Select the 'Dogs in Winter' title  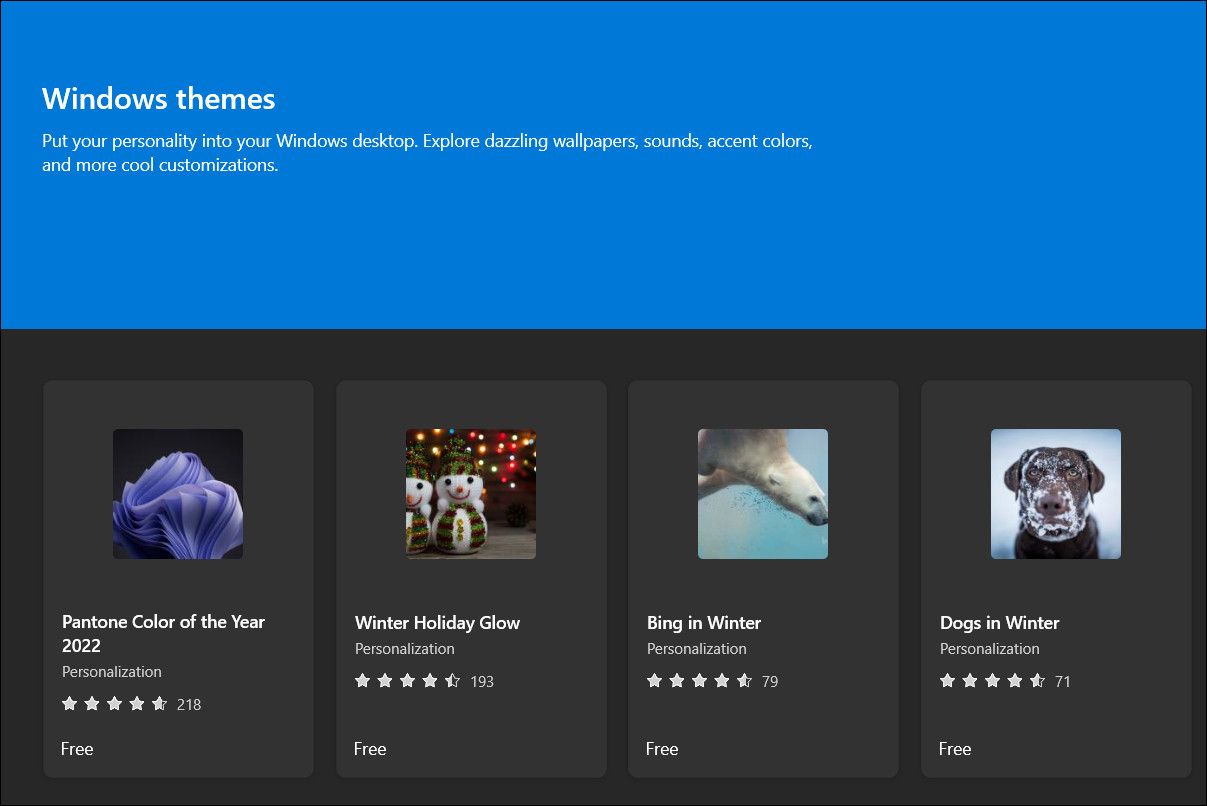[999, 622]
